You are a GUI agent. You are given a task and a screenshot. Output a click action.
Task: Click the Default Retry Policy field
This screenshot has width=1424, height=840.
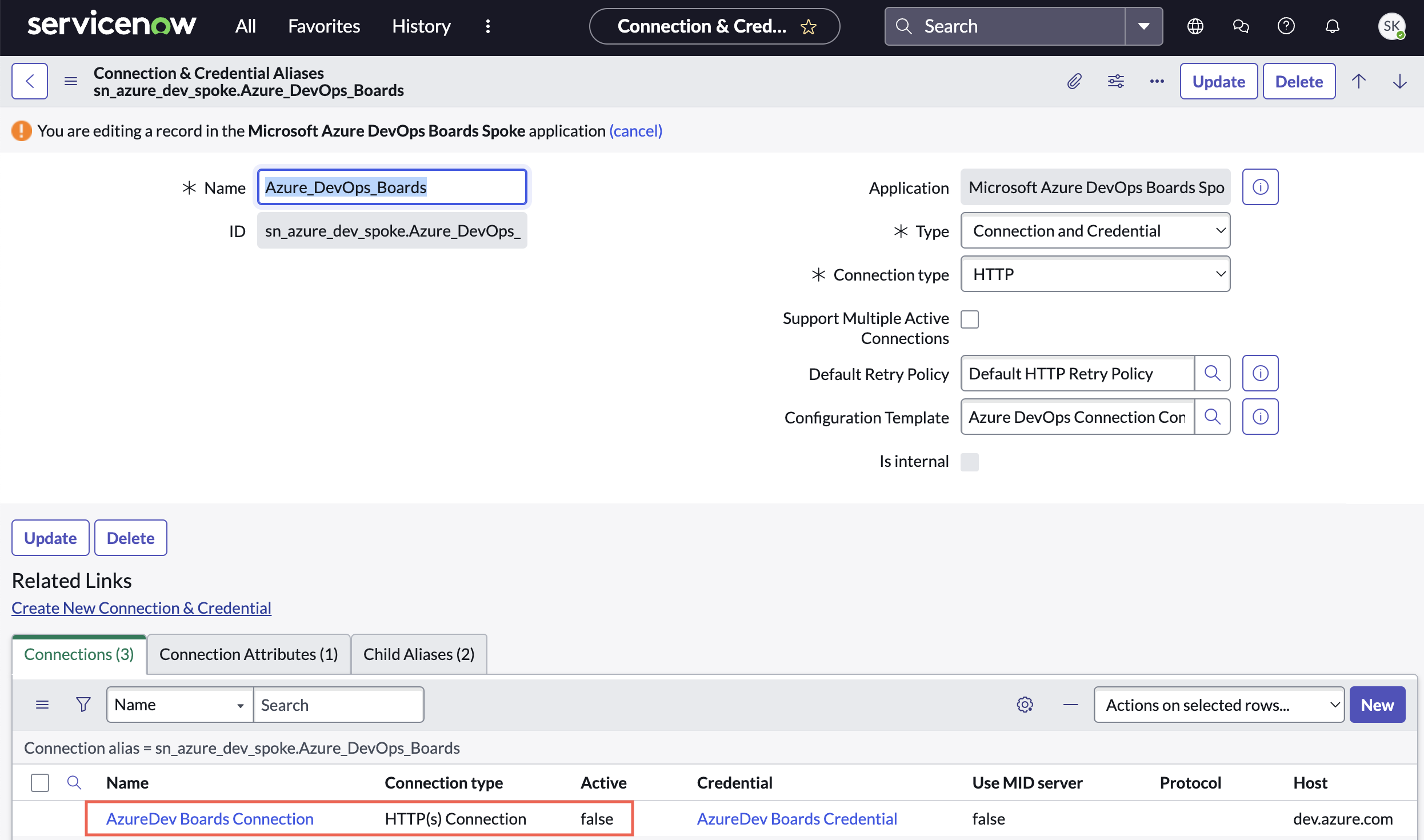[1078, 373]
